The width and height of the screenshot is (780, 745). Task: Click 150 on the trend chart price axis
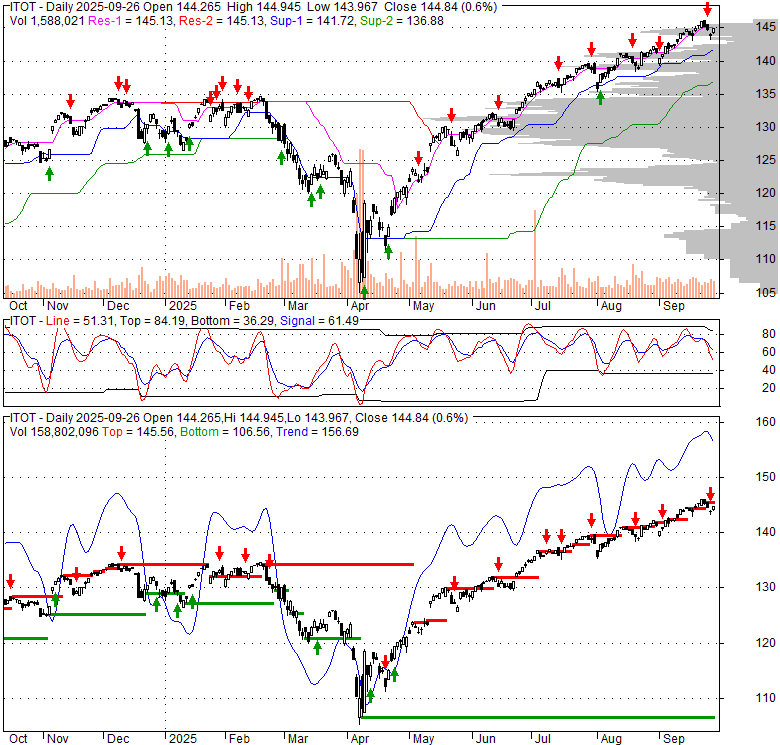coord(766,477)
